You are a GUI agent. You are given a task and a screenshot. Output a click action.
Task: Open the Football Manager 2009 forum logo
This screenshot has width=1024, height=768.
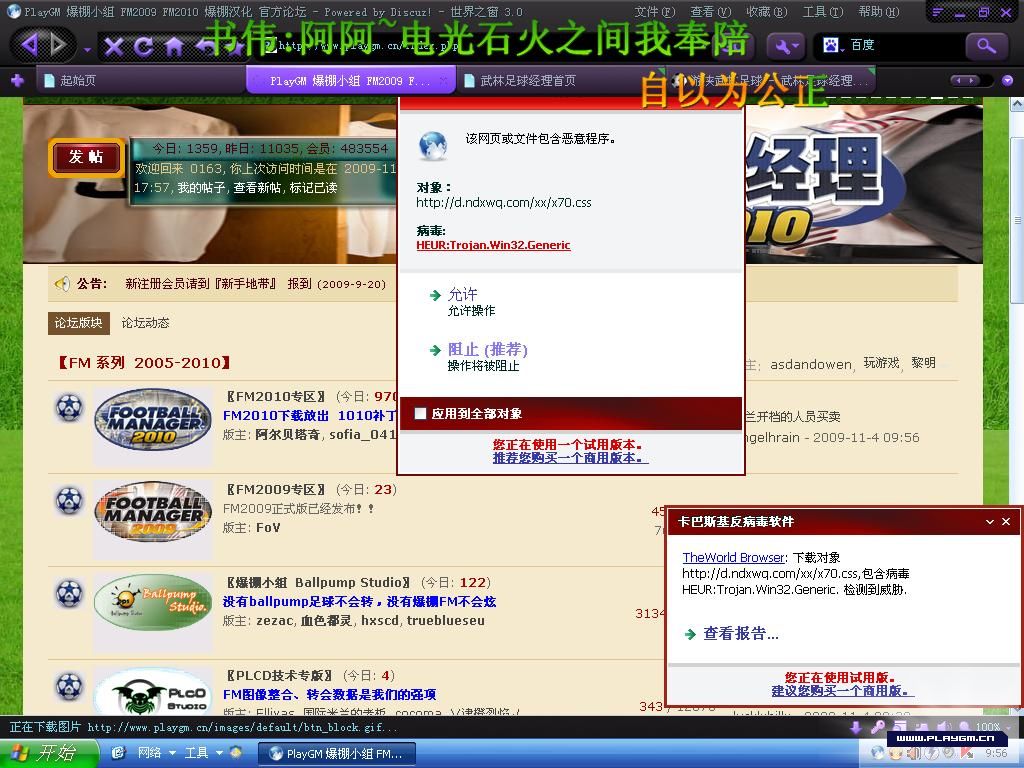[153, 512]
